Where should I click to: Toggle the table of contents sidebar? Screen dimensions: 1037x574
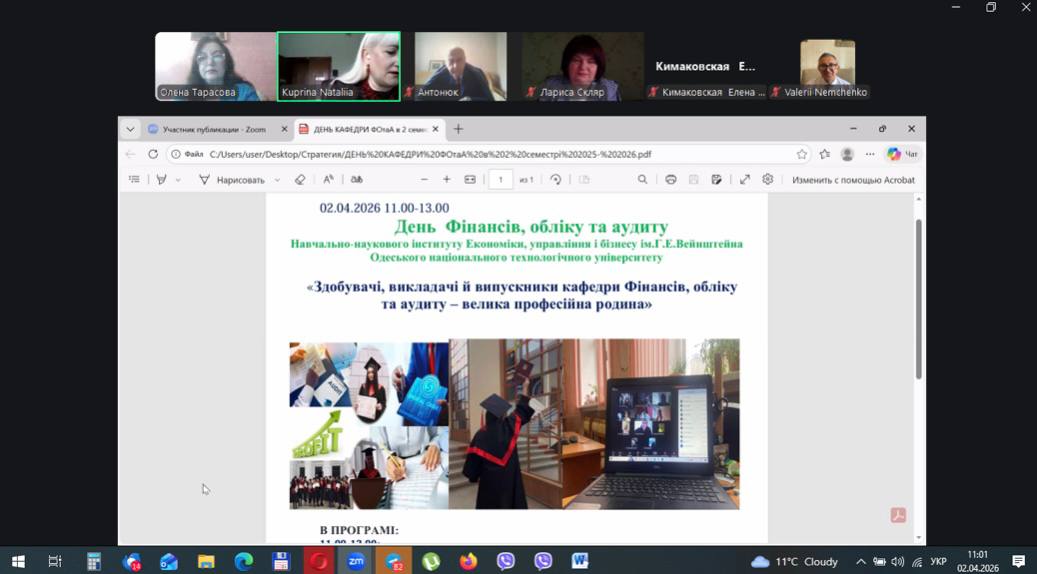pos(134,180)
